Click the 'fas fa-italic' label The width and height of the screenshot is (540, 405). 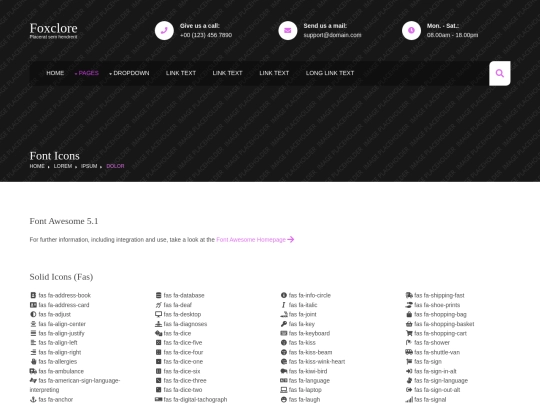(x=303, y=305)
